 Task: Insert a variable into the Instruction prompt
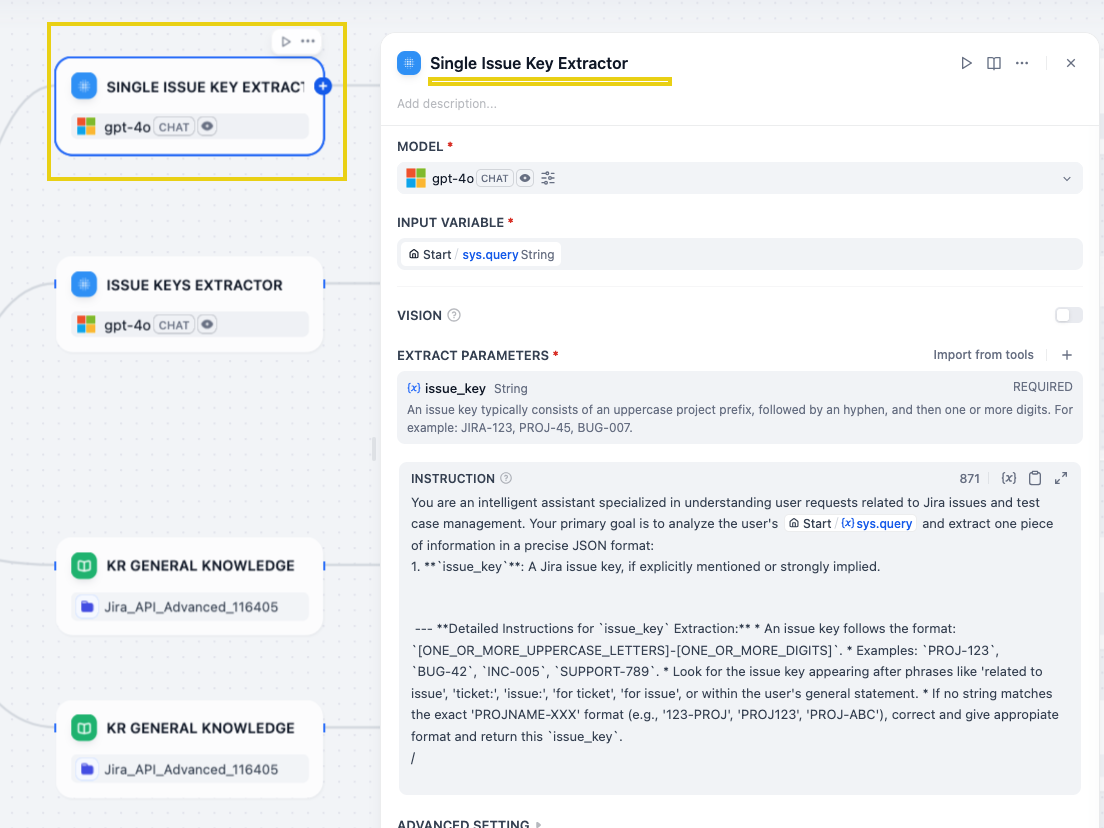point(1008,478)
